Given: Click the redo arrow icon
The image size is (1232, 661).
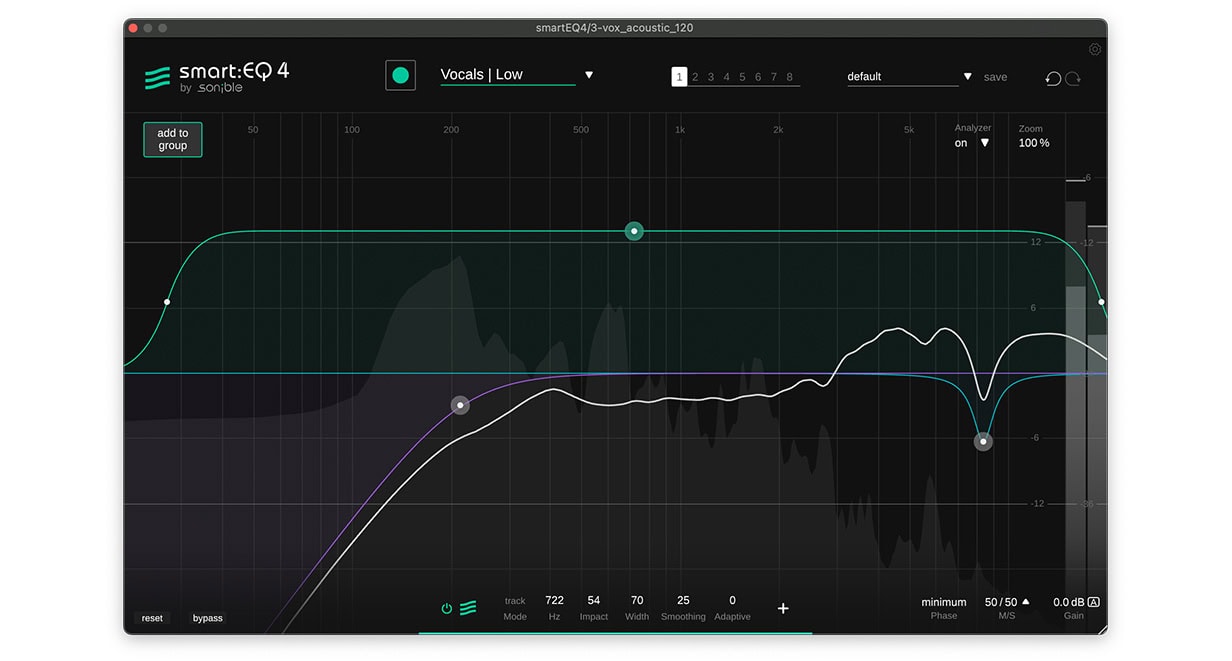Looking at the screenshot, I should [1073, 78].
